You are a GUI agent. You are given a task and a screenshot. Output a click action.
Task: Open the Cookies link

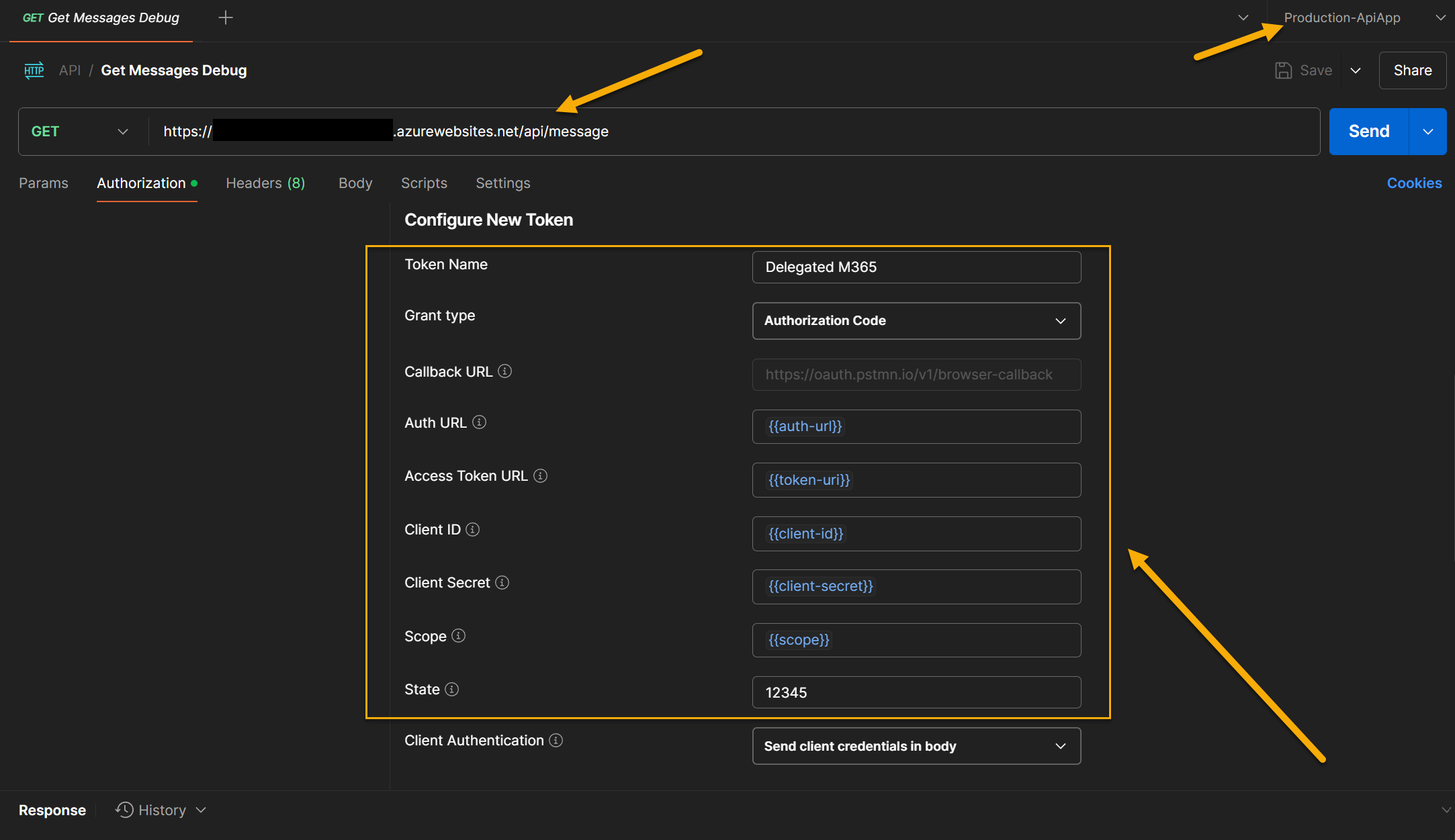(x=1414, y=183)
